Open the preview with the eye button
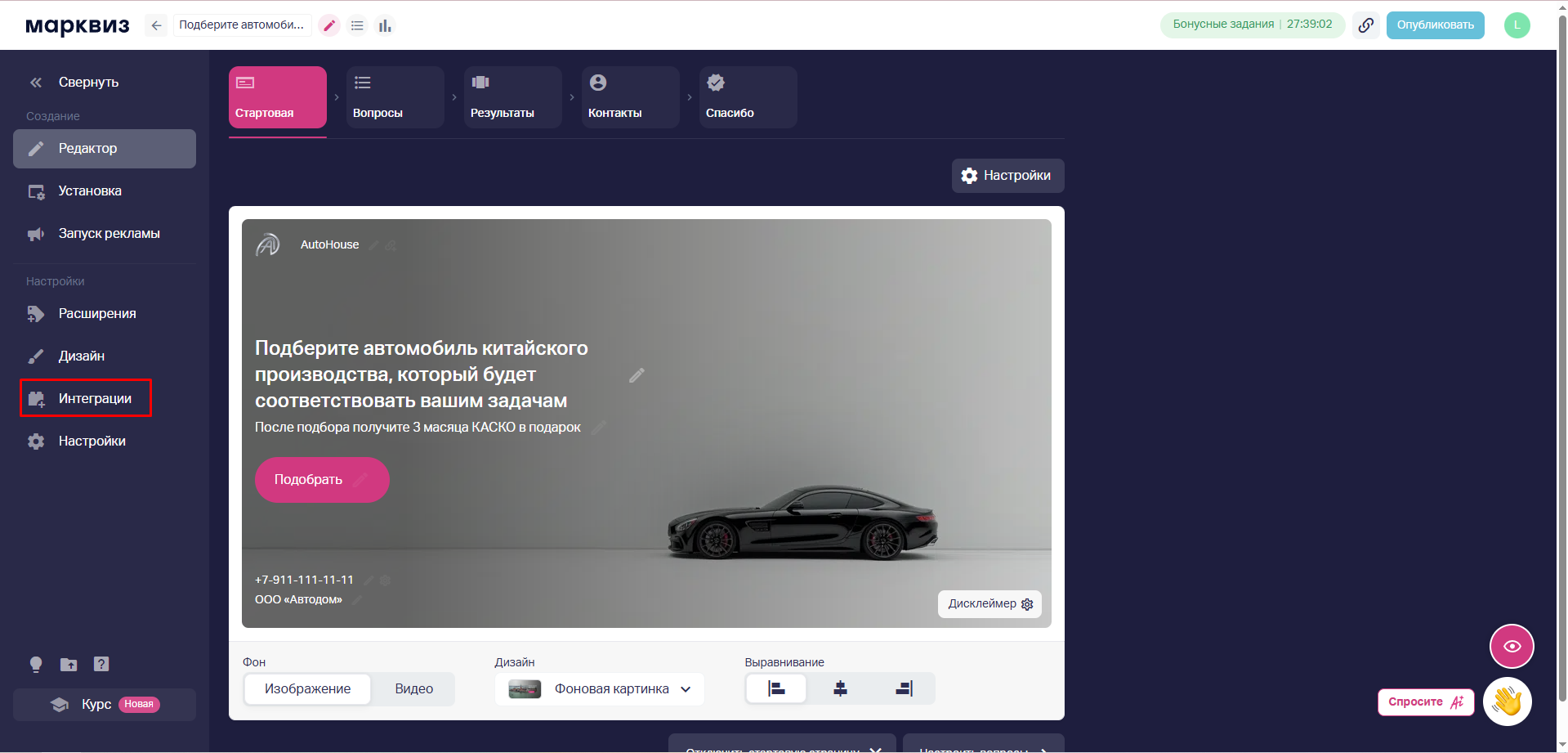Screen dimensions: 1568x753 coord(1512,647)
